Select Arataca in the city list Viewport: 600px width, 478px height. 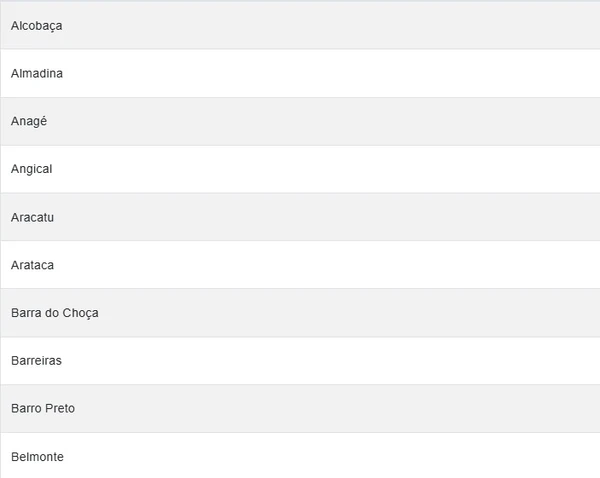click(32, 265)
